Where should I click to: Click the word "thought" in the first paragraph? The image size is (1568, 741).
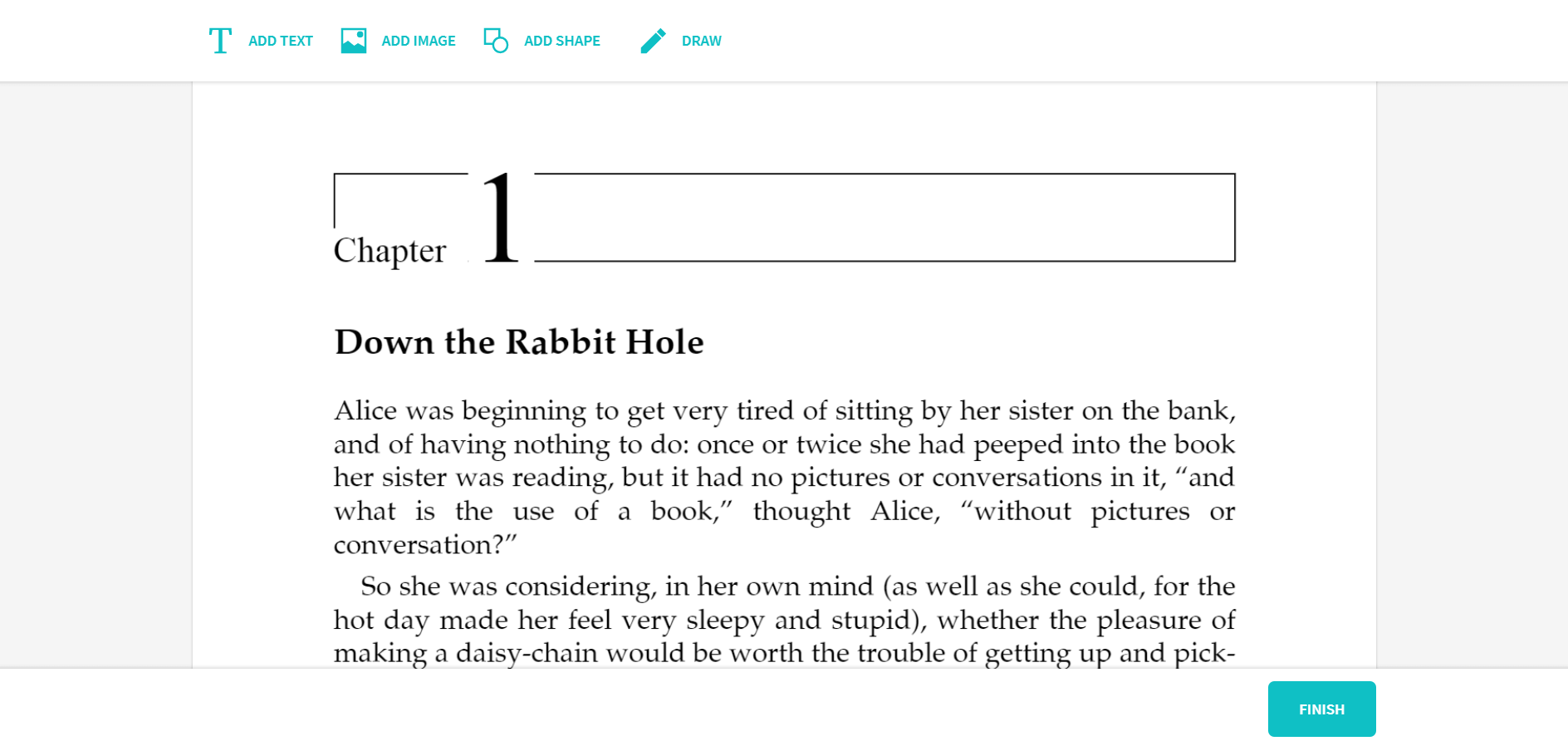point(801,511)
